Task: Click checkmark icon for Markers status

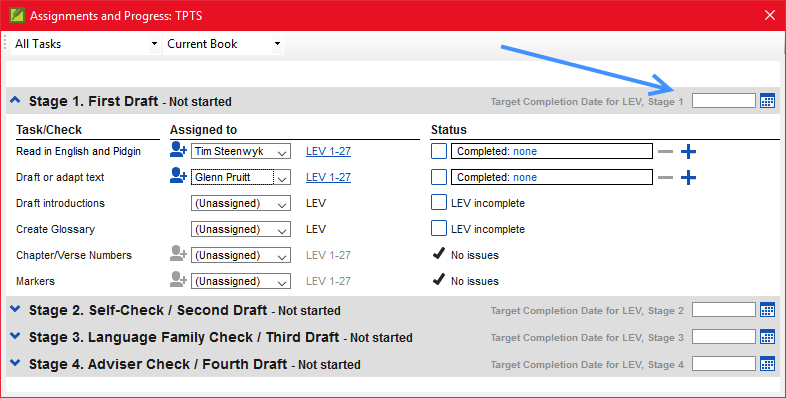Action: pyautogui.click(x=439, y=280)
